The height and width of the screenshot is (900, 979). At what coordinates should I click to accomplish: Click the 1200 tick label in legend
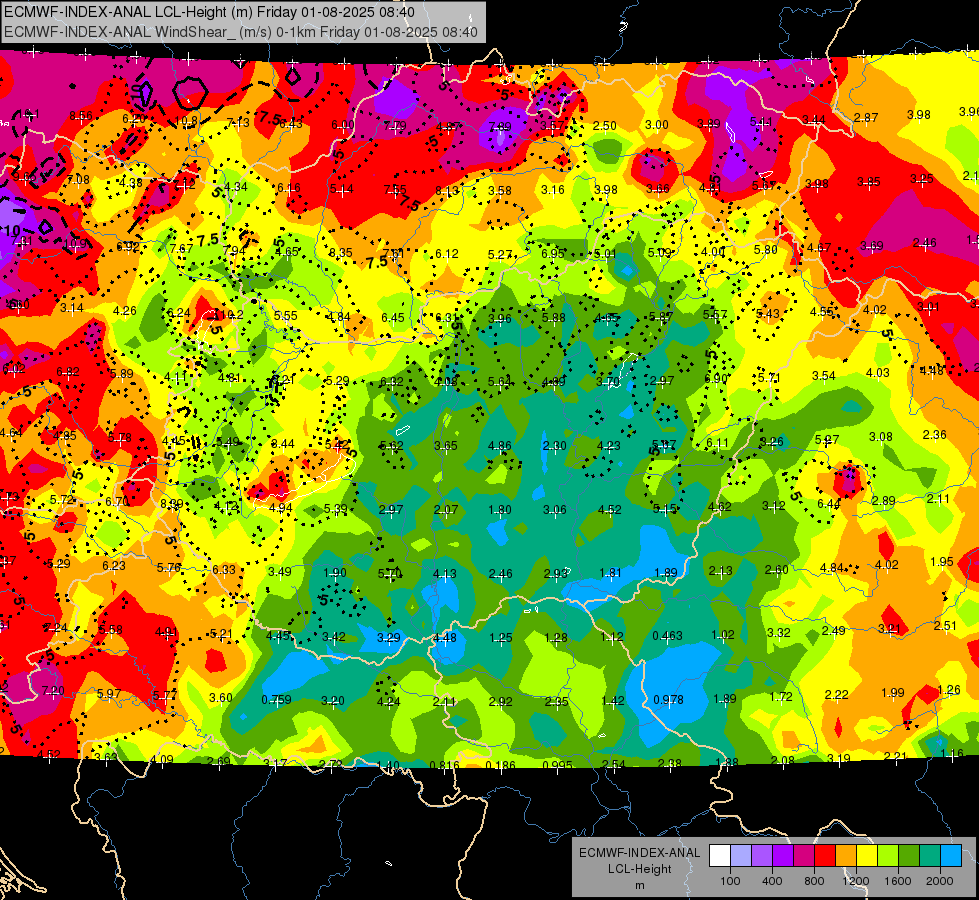point(855,881)
